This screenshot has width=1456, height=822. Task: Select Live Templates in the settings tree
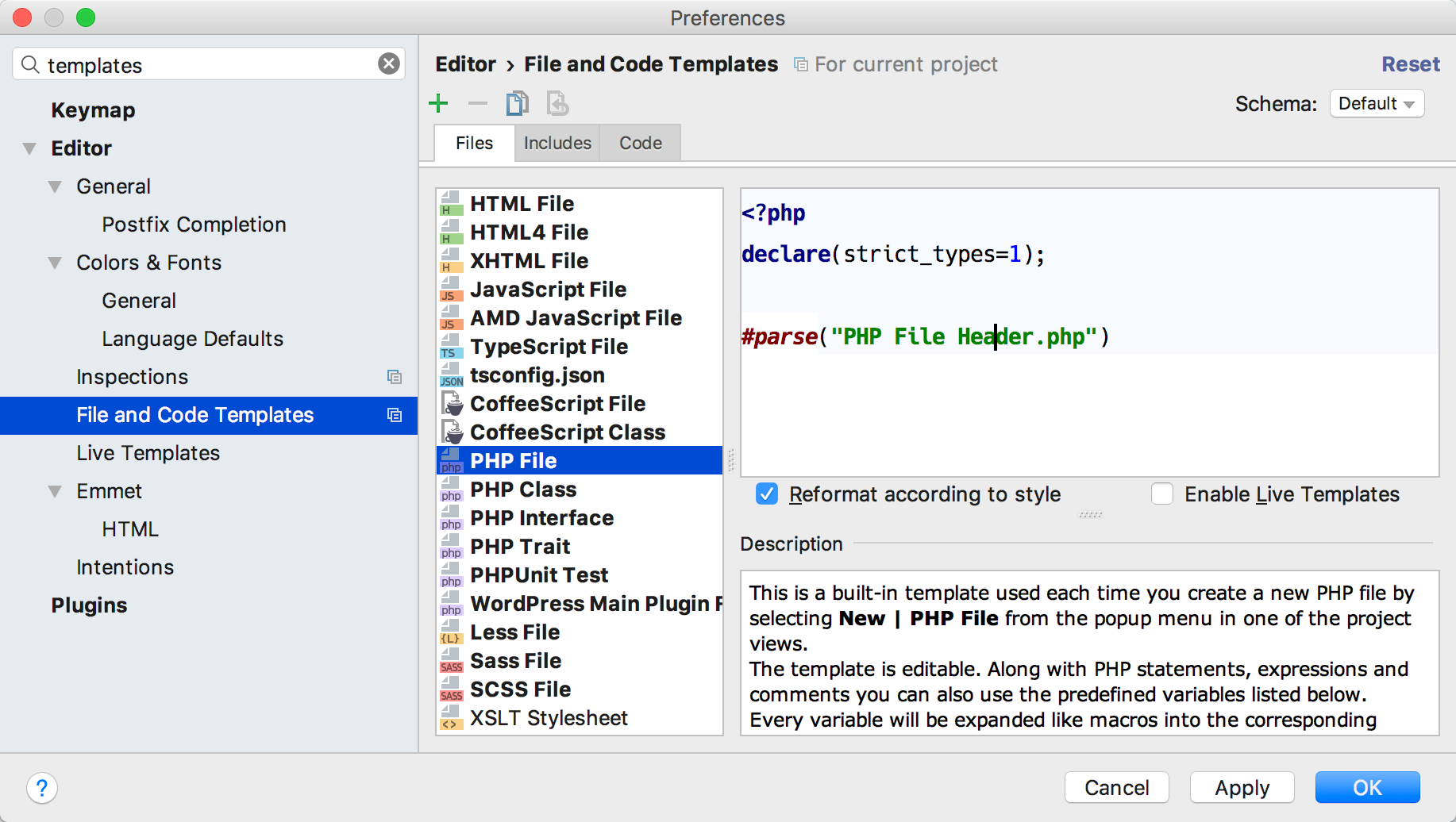point(148,453)
